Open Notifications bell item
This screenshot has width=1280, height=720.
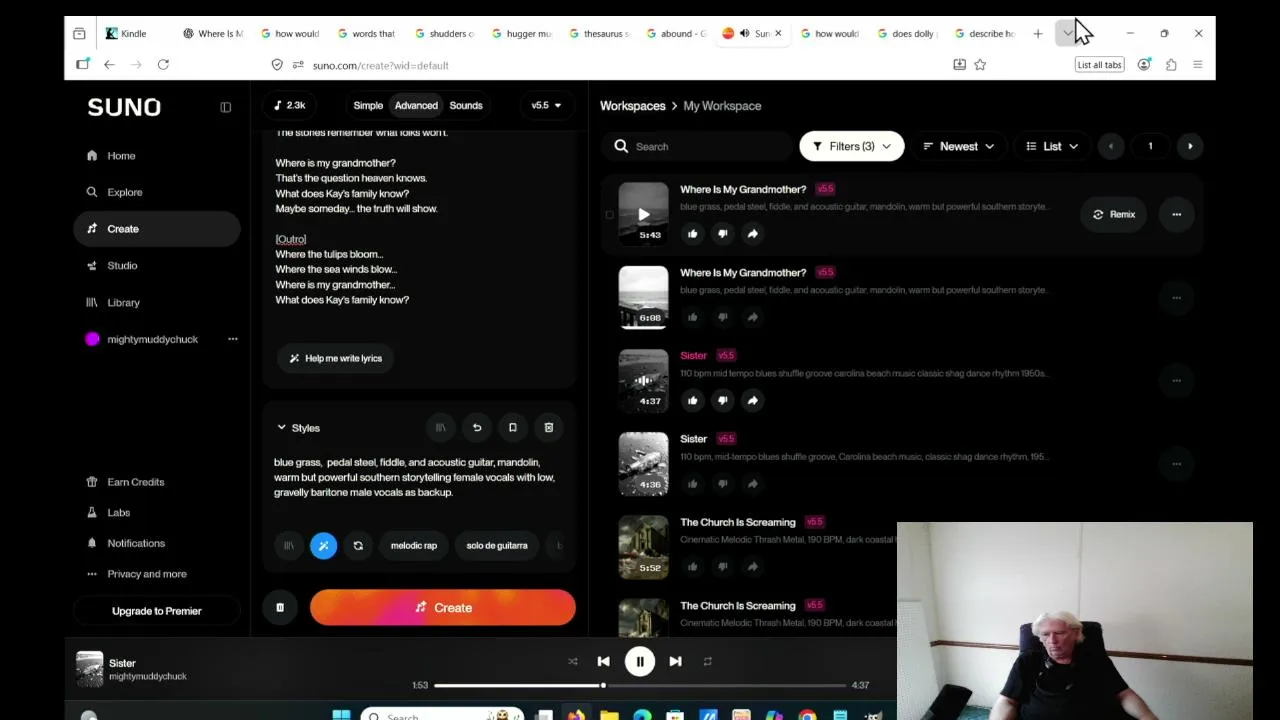[135, 544]
